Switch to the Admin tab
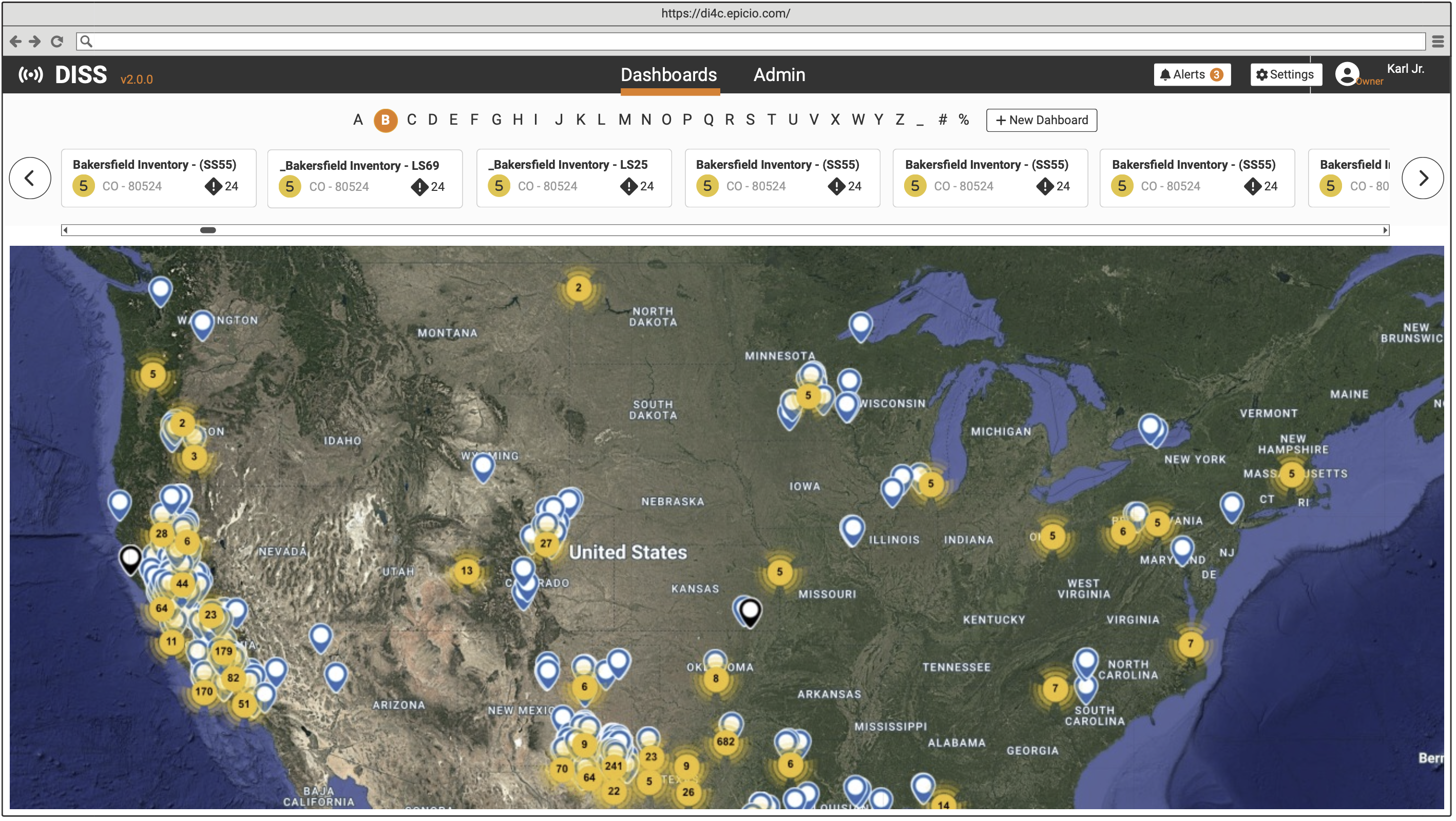Image resolution: width=1456 pixels, height=821 pixels. coord(779,74)
